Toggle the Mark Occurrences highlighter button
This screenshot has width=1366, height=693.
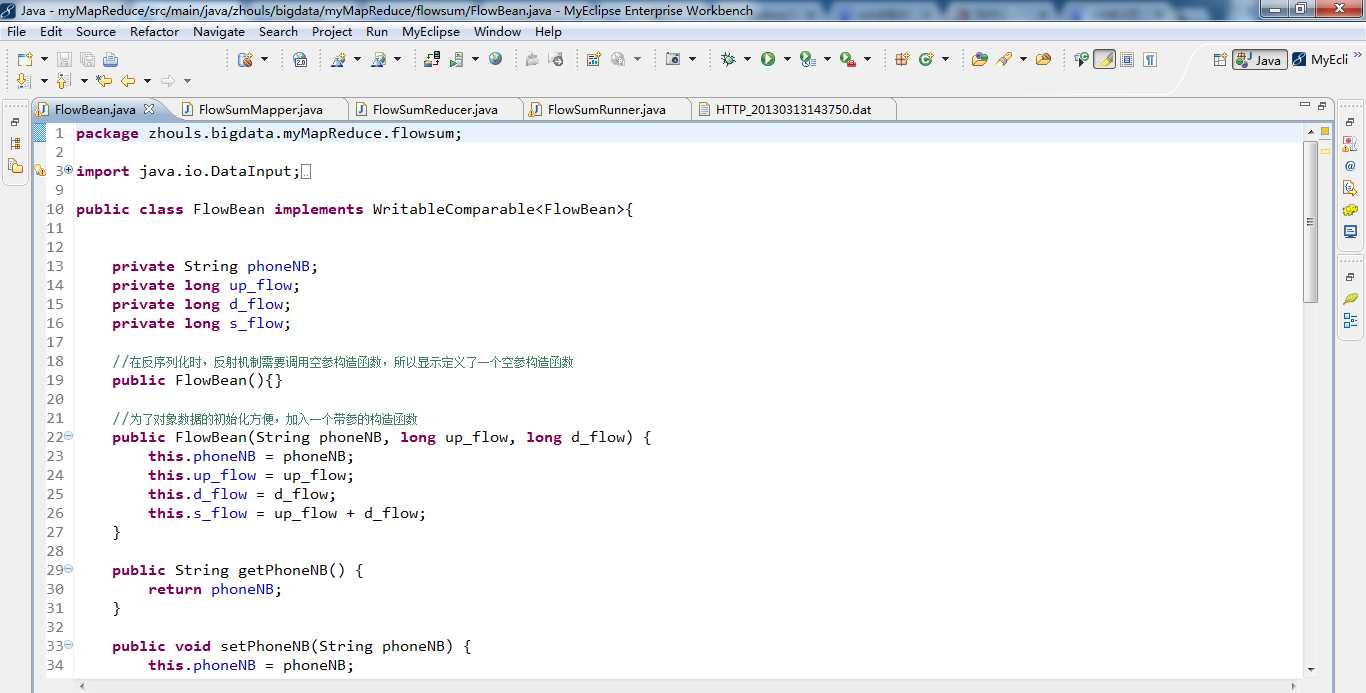(x=1104, y=59)
